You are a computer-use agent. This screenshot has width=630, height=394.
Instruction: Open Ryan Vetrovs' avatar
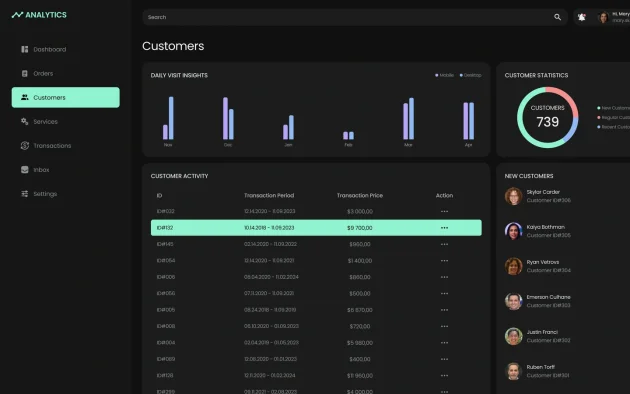click(513, 266)
